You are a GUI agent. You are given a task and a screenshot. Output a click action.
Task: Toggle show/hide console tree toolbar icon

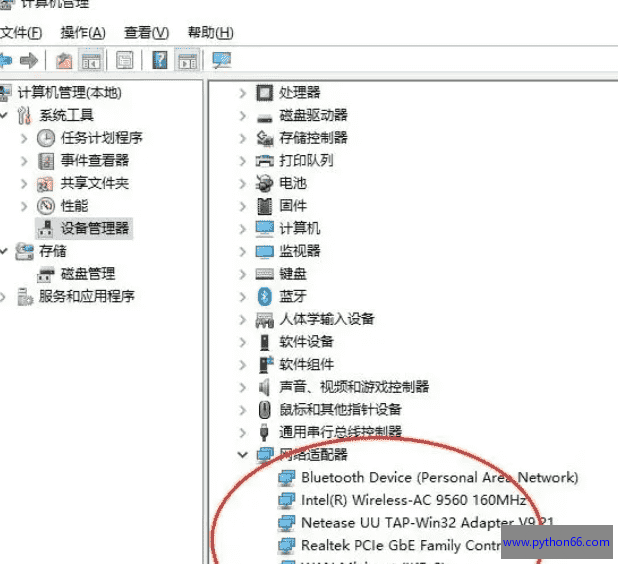91,61
